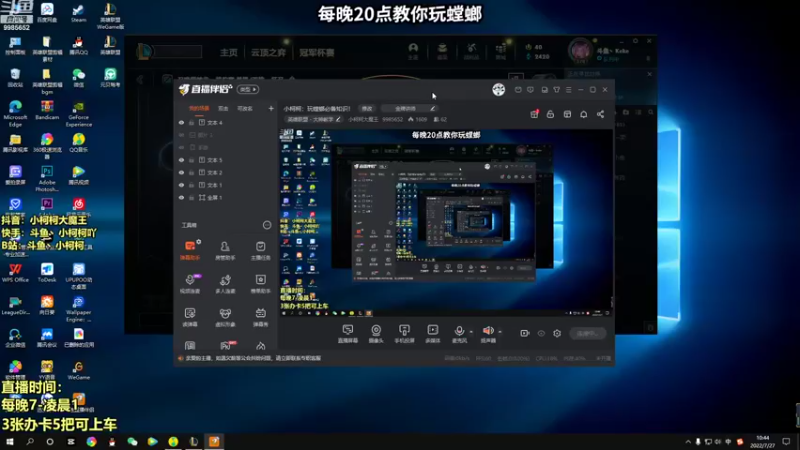The image size is (800, 450).
Task: Click the share icon in header
Action: [x=601, y=114]
